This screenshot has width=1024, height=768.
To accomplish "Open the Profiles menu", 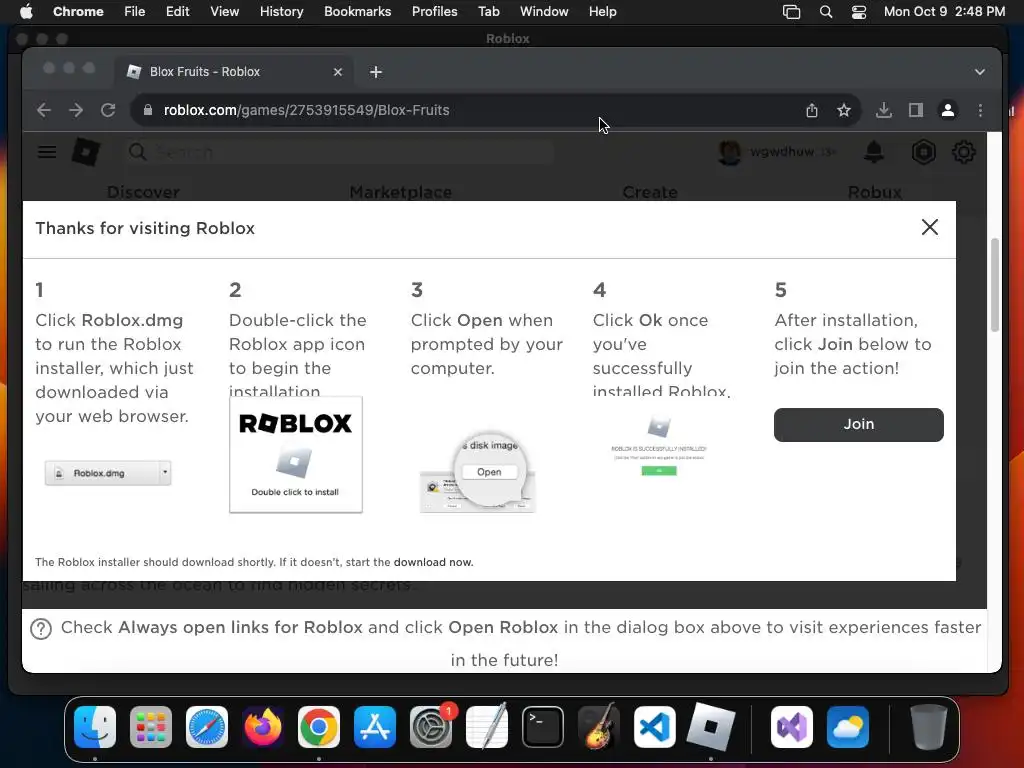I will pyautogui.click(x=434, y=12).
